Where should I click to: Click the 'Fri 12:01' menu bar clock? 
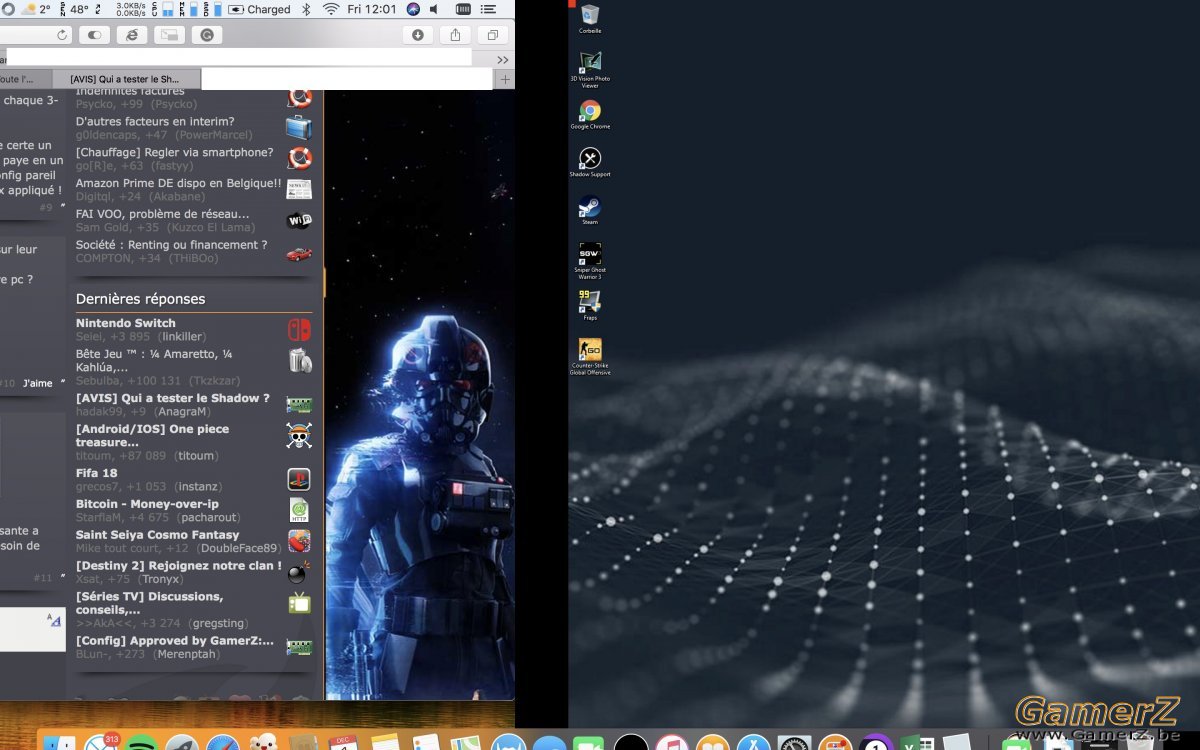(x=372, y=9)
